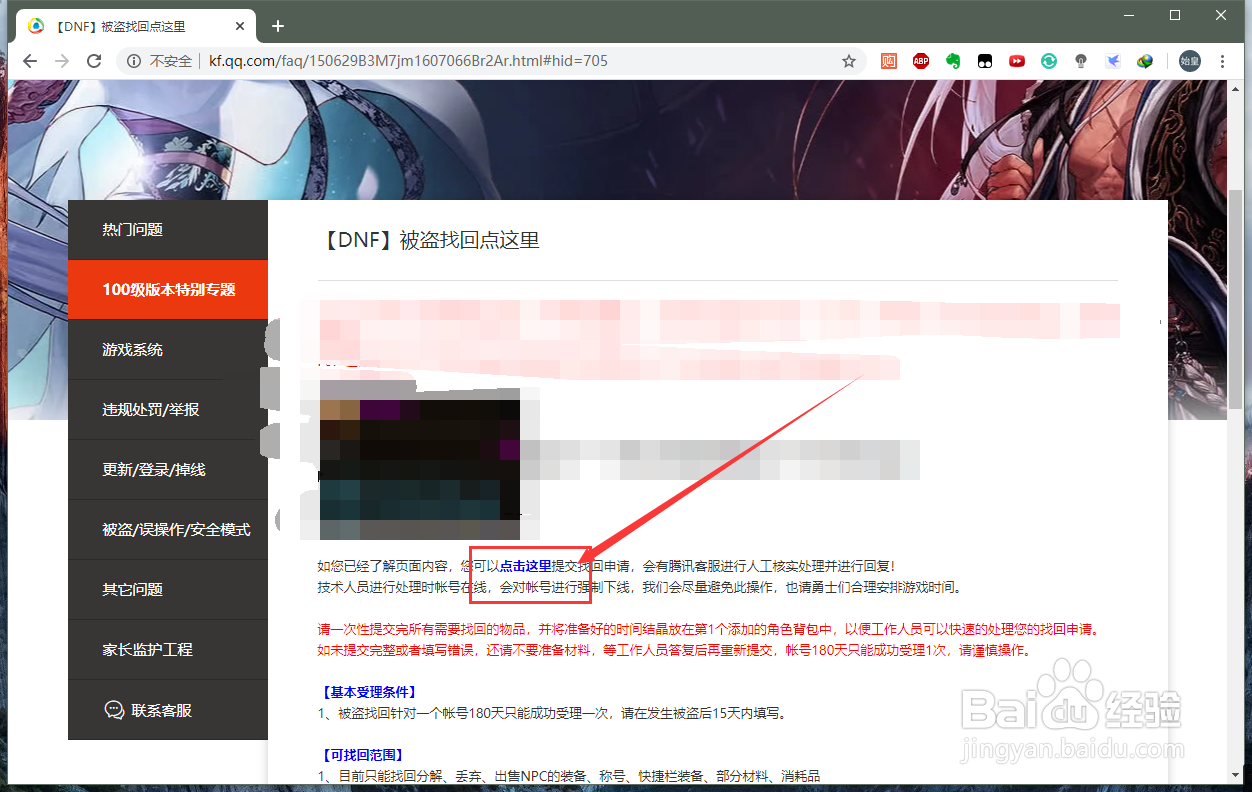Maximize the Chrome window
This screenshot has width=1252, height=792.
[1175, 15]
